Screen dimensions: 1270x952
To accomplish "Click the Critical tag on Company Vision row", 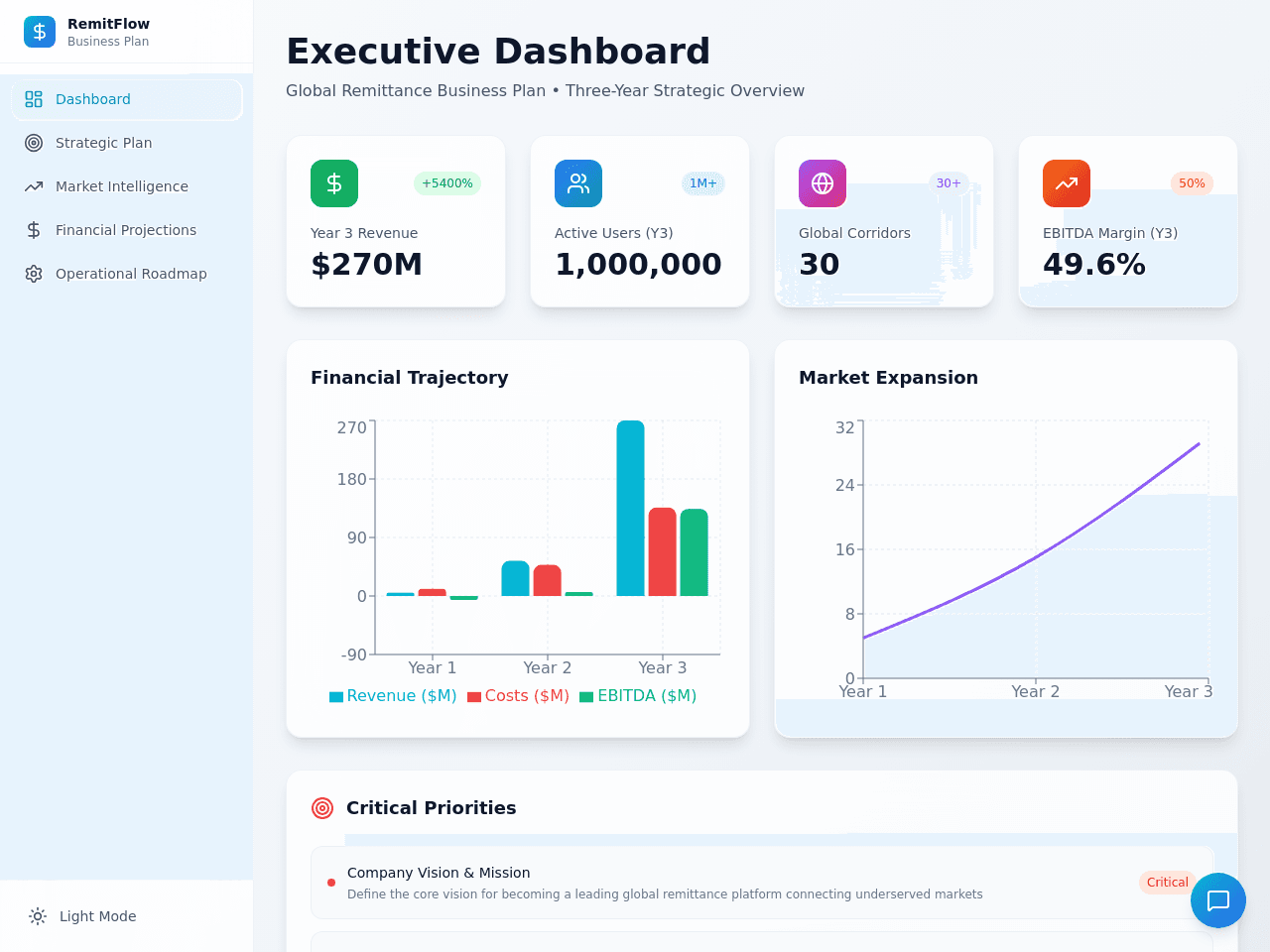I will pyautogui.click(x=1167, y=883).
